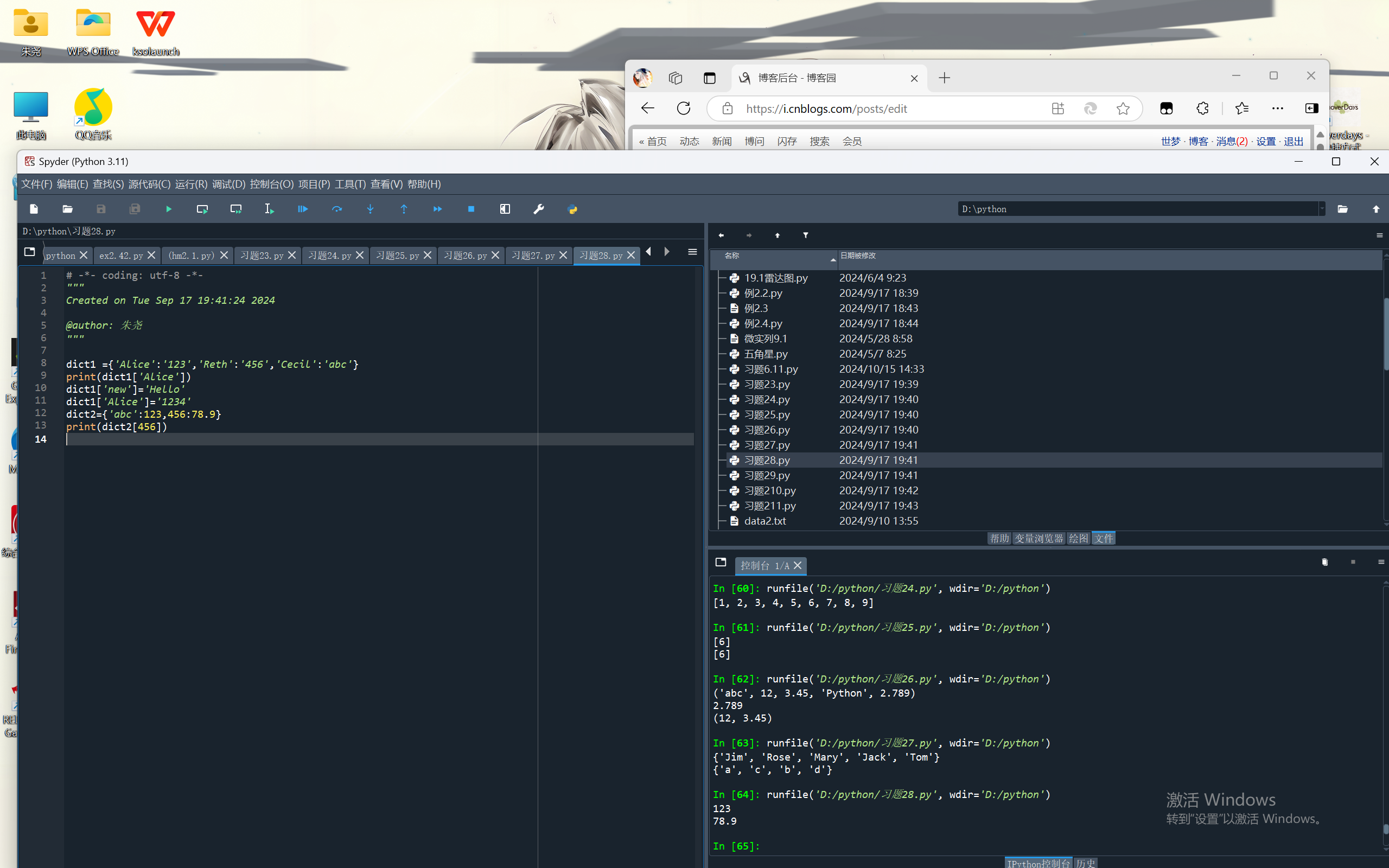
Task: Close the 习题27.py editor tab
Action: 563,256
